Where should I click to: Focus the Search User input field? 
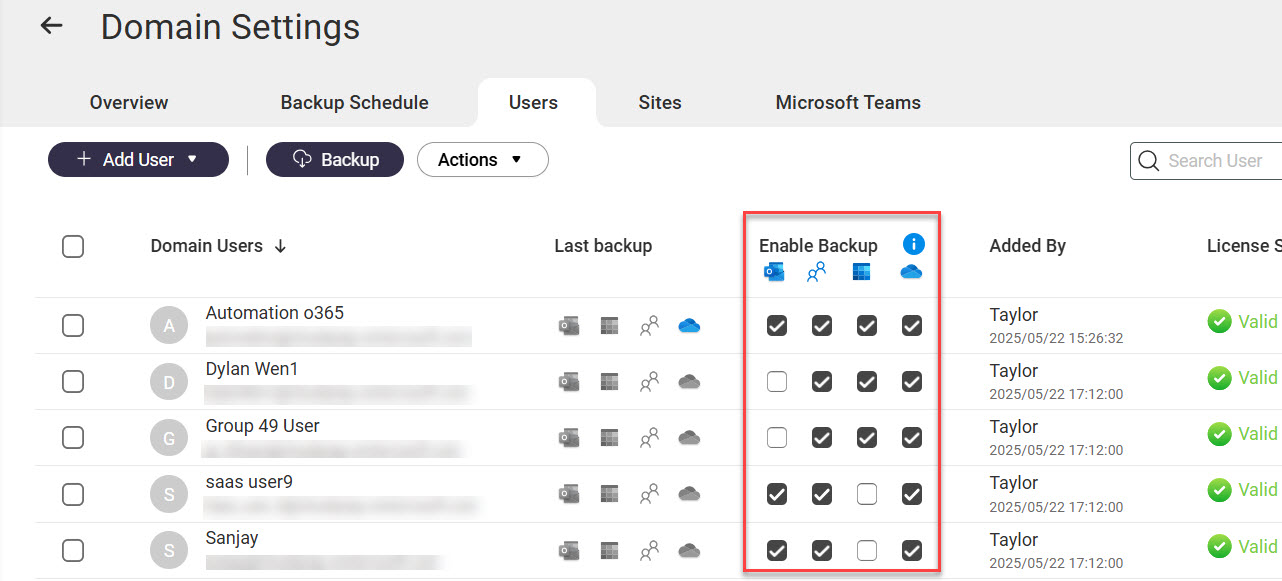[1220, 161]
